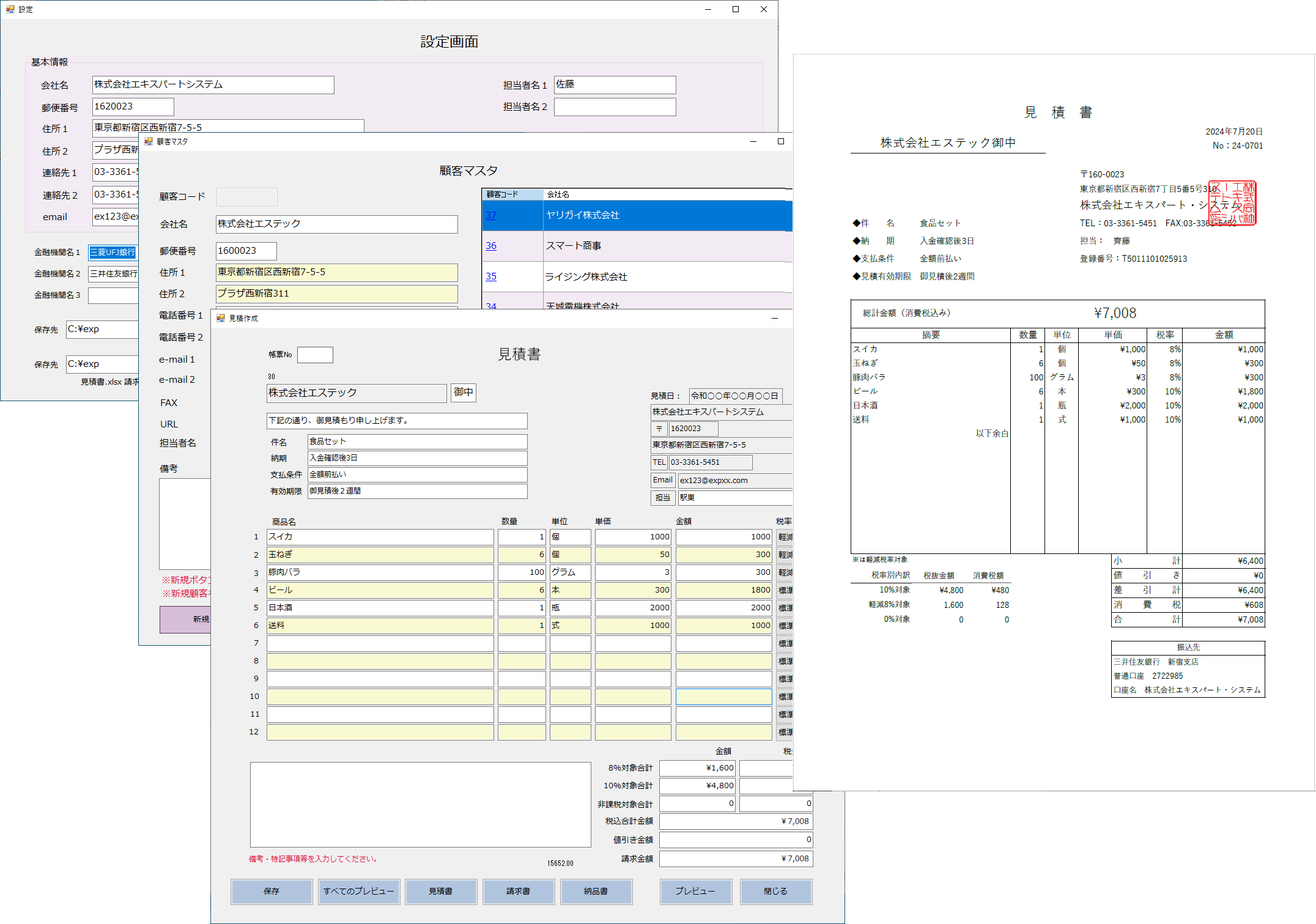Toggle tax rate 標準 for 送料 row

[x=785, y=626]
